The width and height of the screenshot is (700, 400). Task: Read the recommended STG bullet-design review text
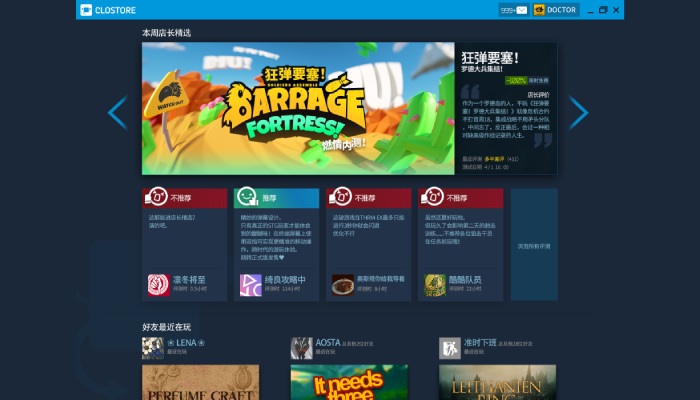[x=276, y=238]
